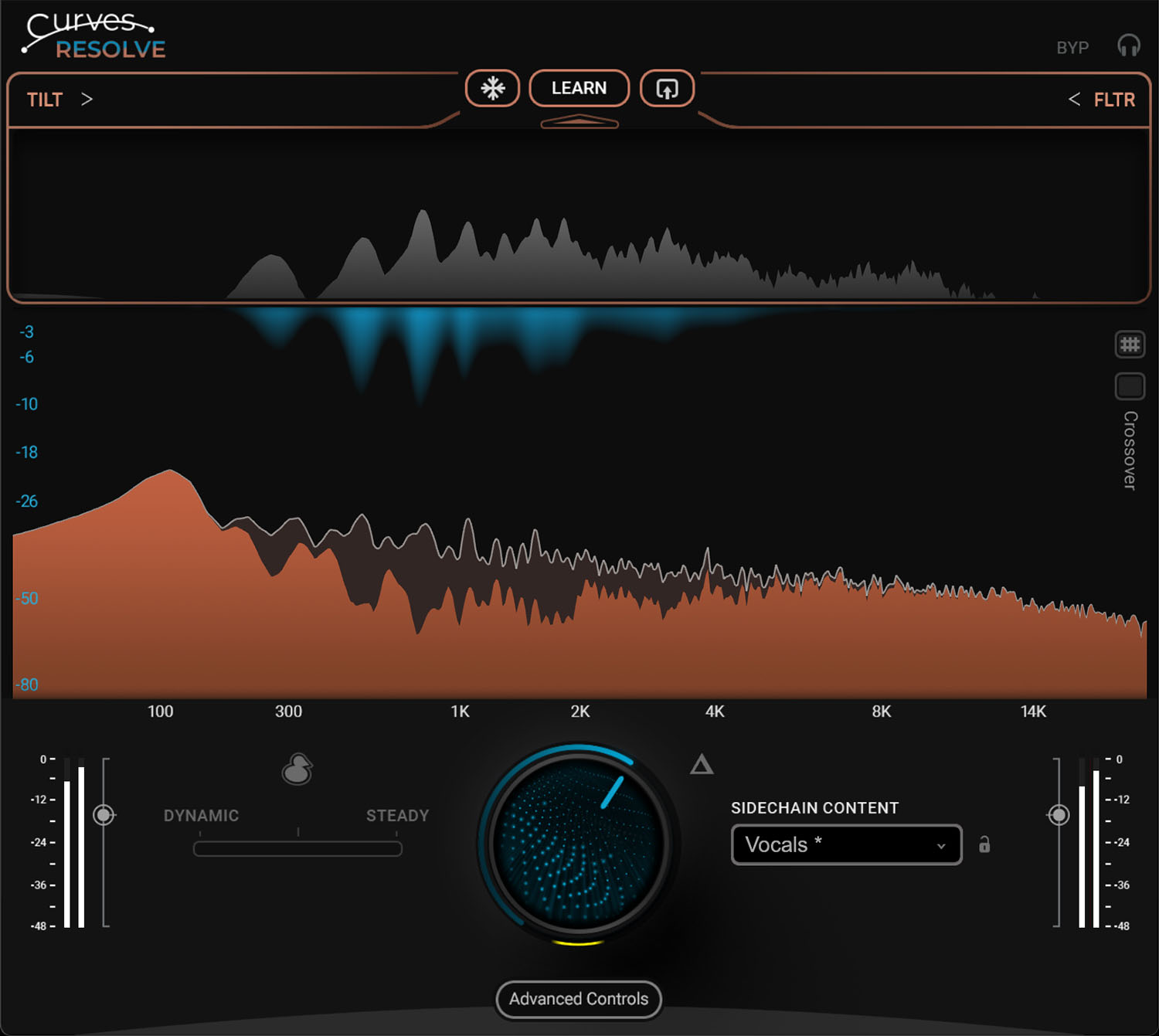1159x1036 pixels.
Task: Open the Sidechain Content Vocals dropdown
Action: point(846,844)
